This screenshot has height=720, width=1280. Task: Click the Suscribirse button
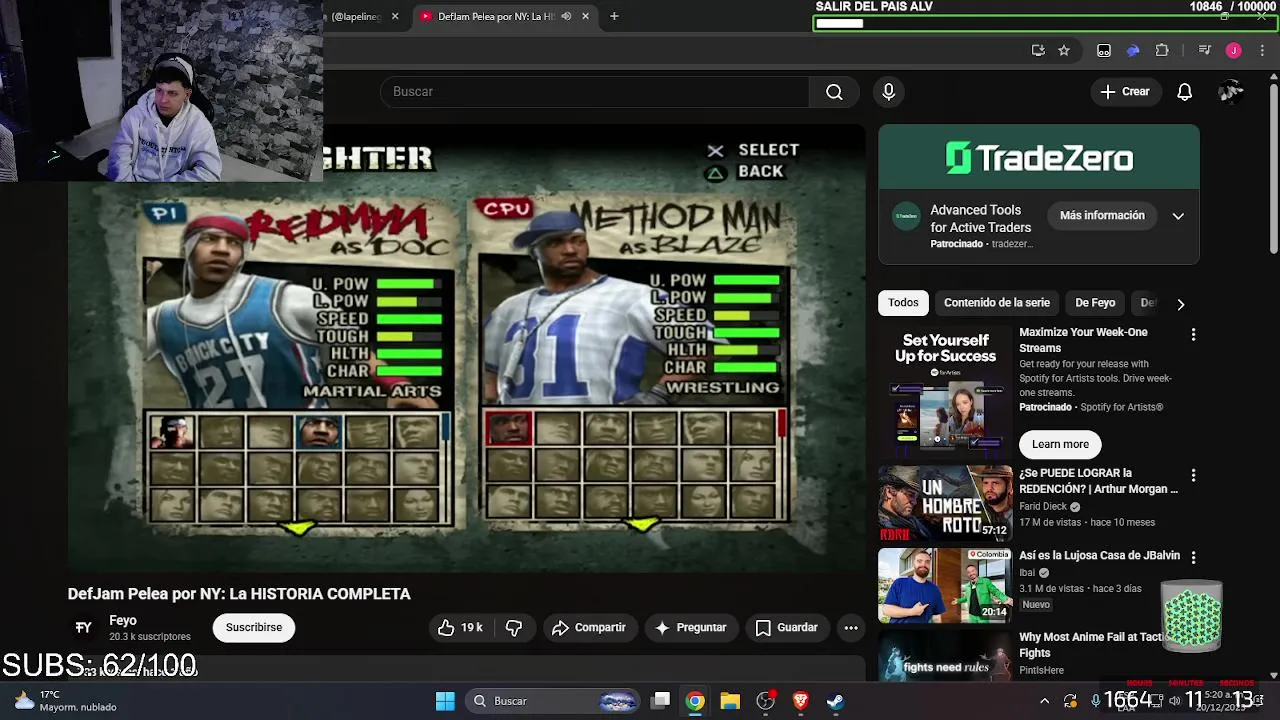click(254, 628)
